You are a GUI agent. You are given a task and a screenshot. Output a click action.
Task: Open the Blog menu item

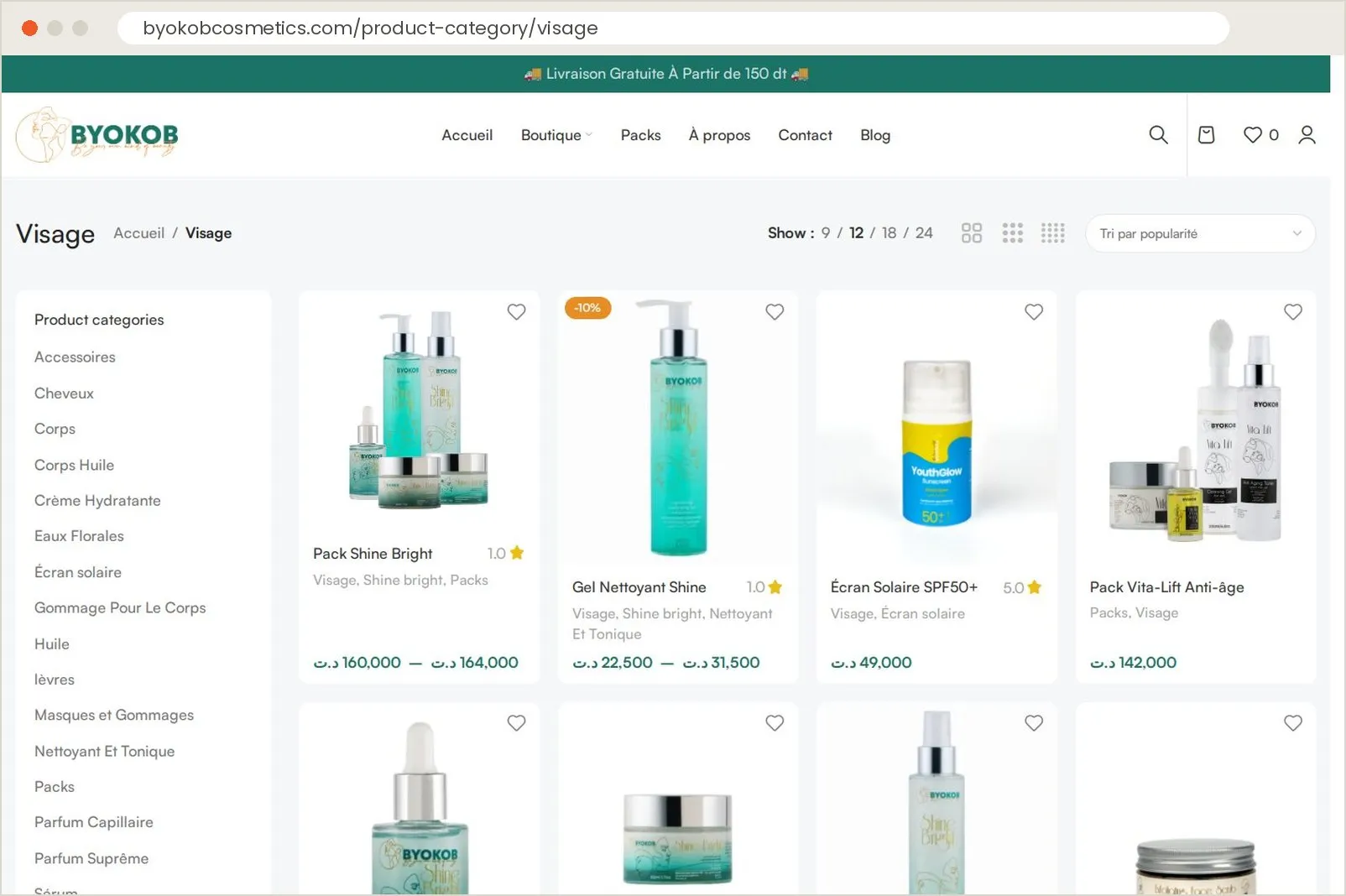tap(875, 135)
